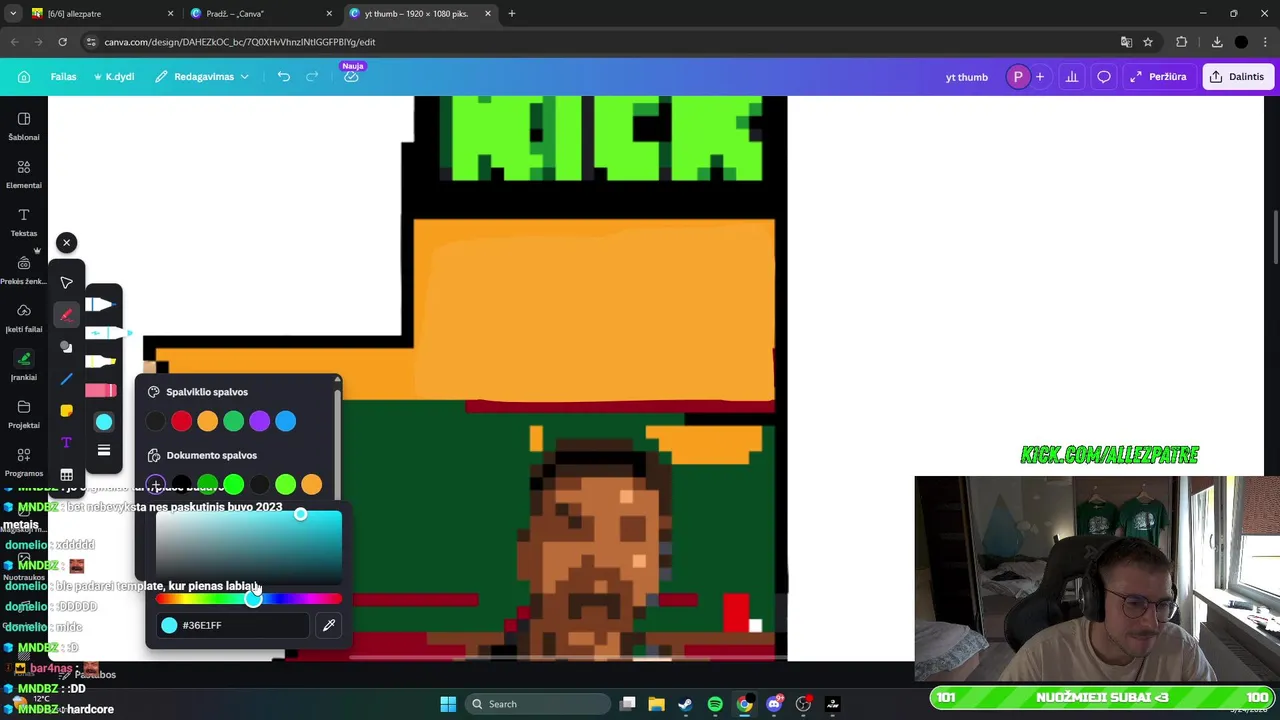The height and width of the screenshot is (720, 1280).
Task: Pick the pink eraser tool
Action: 101,391
